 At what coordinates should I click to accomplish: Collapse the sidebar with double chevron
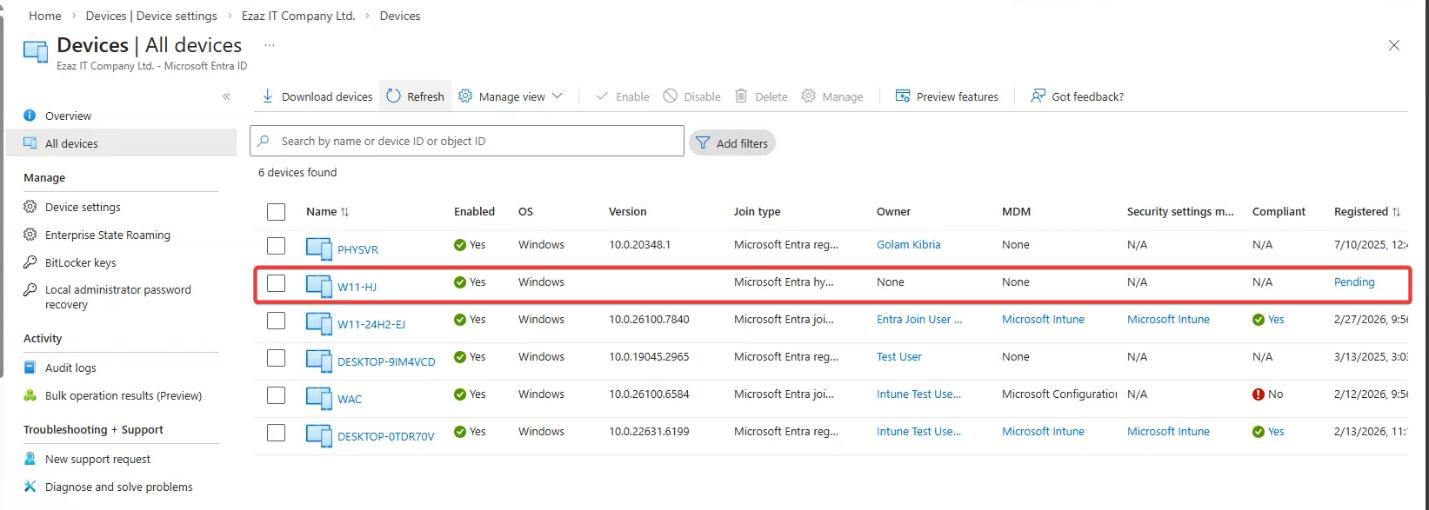pos(226,97)
